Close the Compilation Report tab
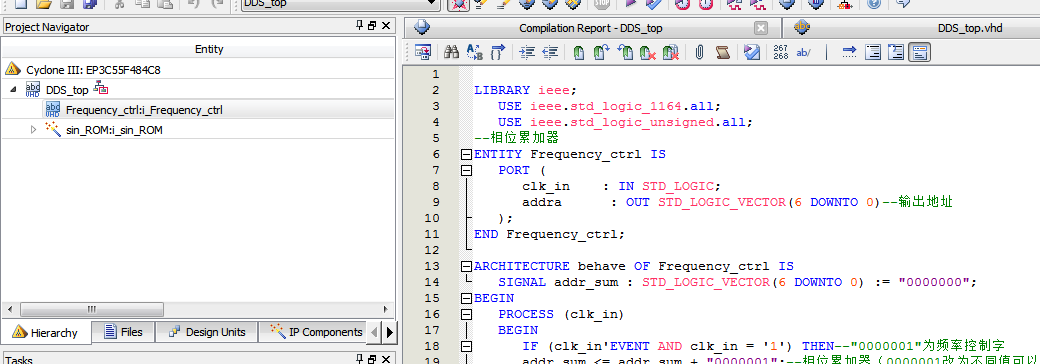The height and width of the screenshot is (364, 1040). tap(761, 28)
